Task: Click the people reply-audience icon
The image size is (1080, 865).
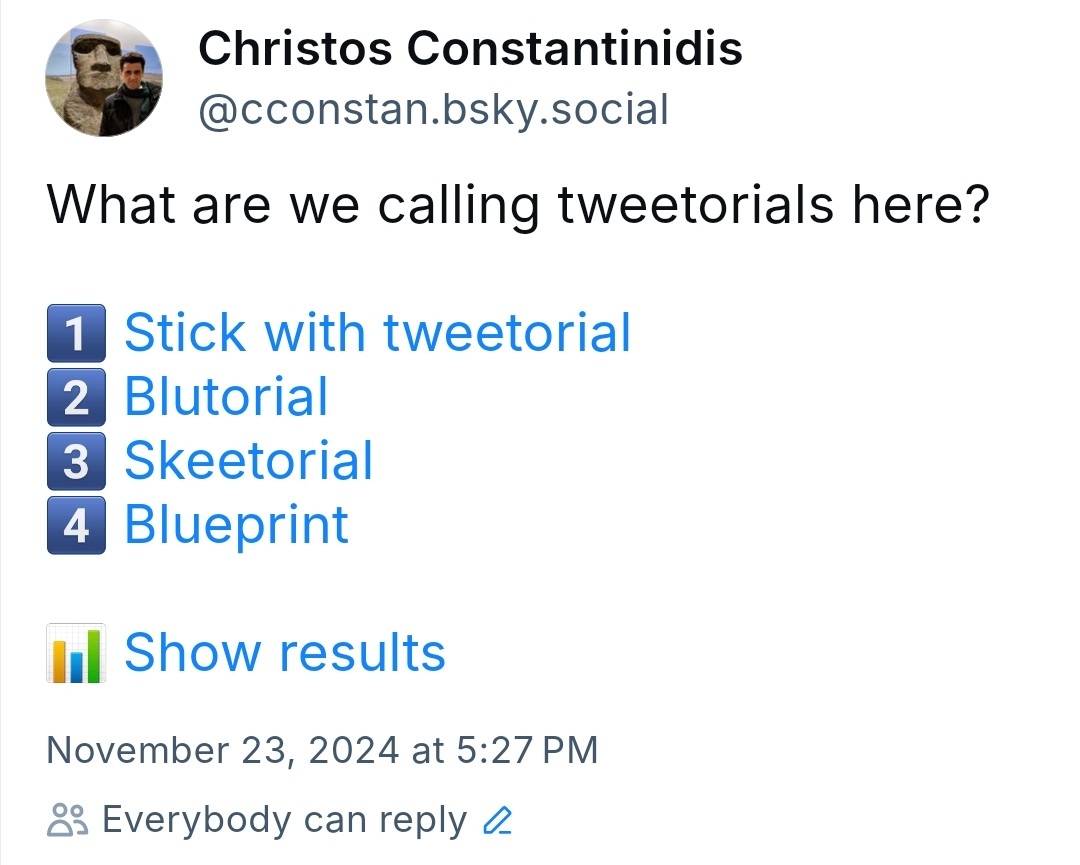Action: 67,820
